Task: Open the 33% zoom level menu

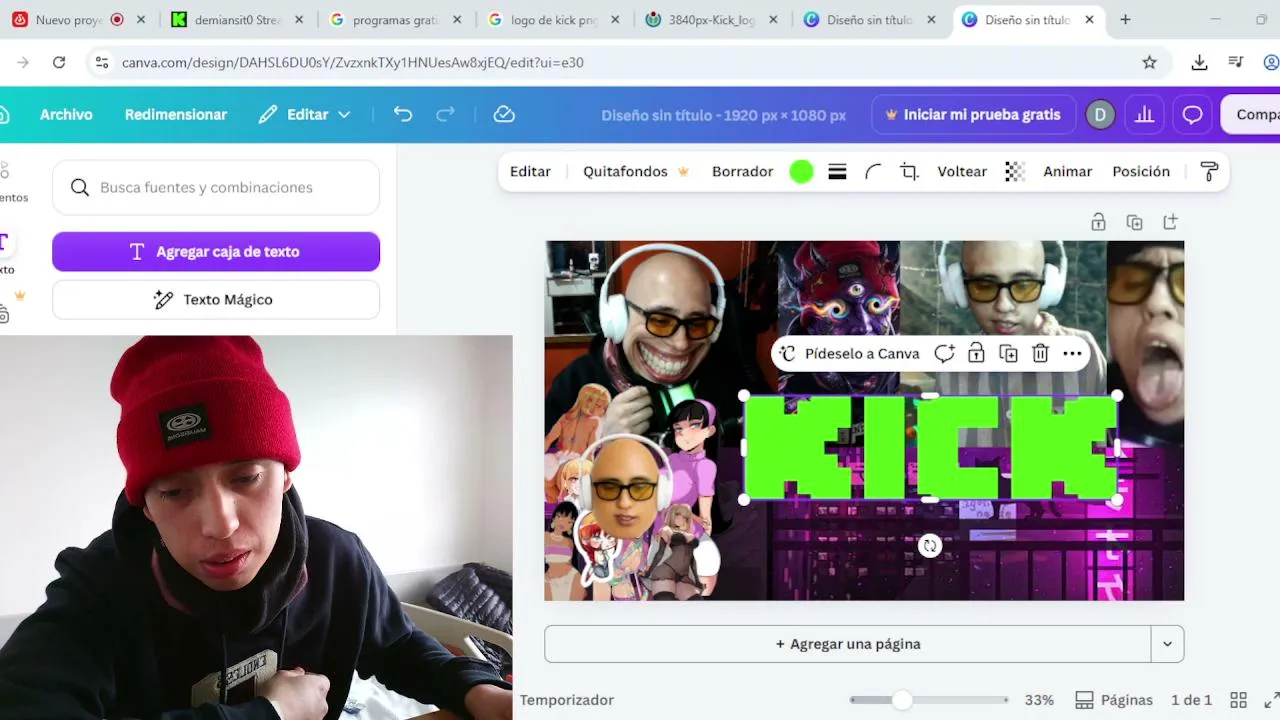Action: click(x=1039, y=700)
